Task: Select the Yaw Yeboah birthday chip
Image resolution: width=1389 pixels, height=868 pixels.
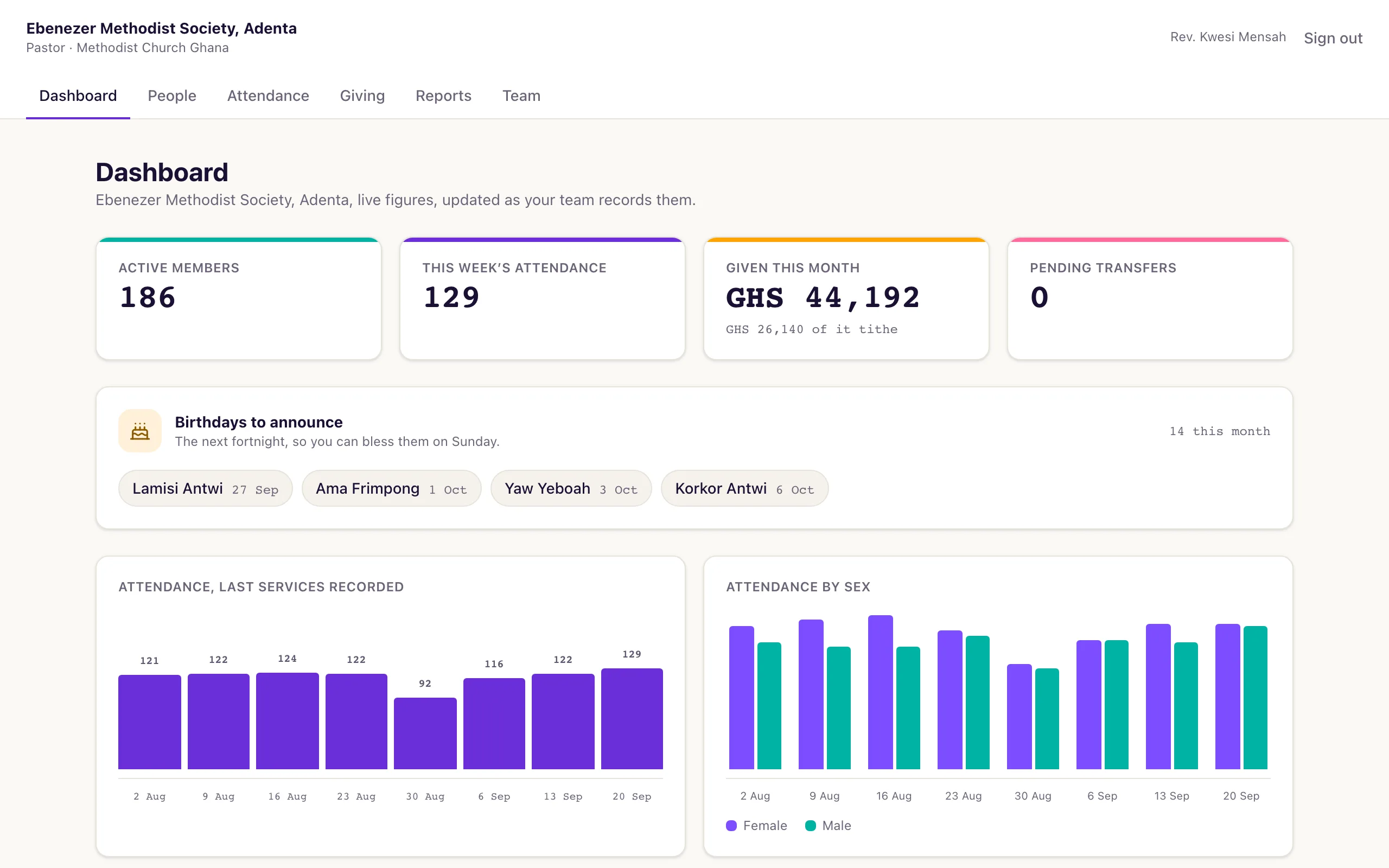Action: click(571, 489)
